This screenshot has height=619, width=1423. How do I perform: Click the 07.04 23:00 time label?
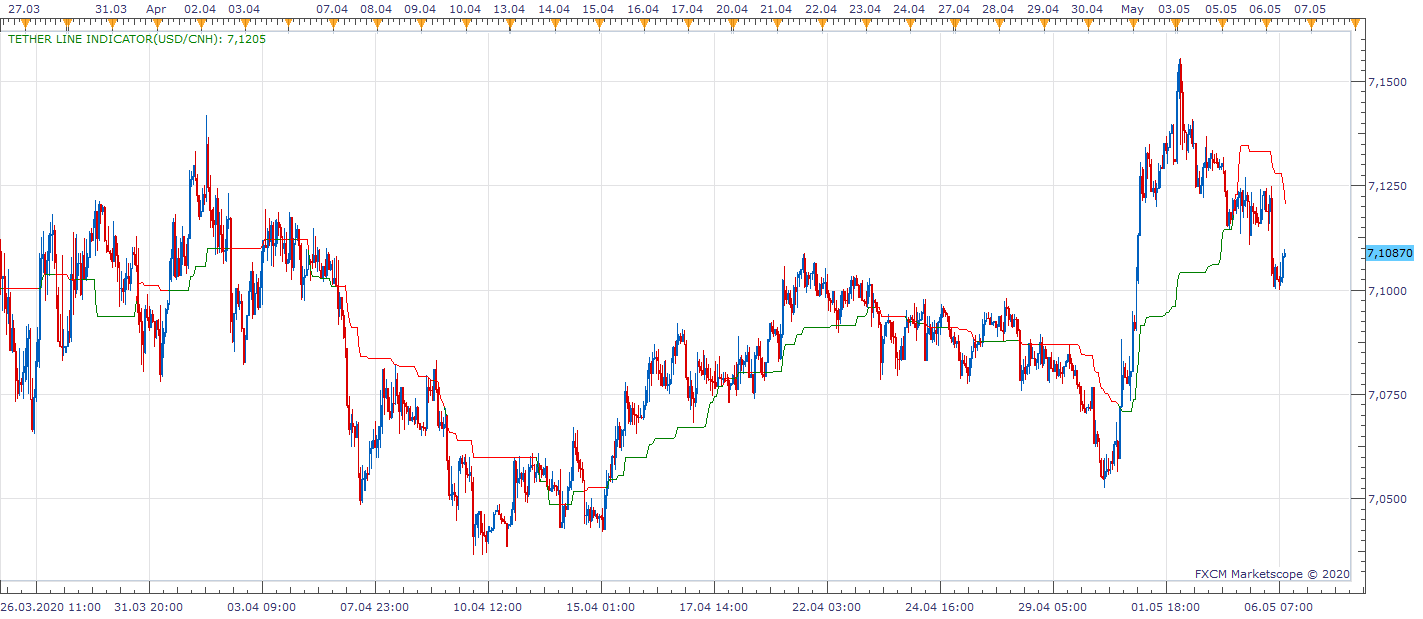374,606
